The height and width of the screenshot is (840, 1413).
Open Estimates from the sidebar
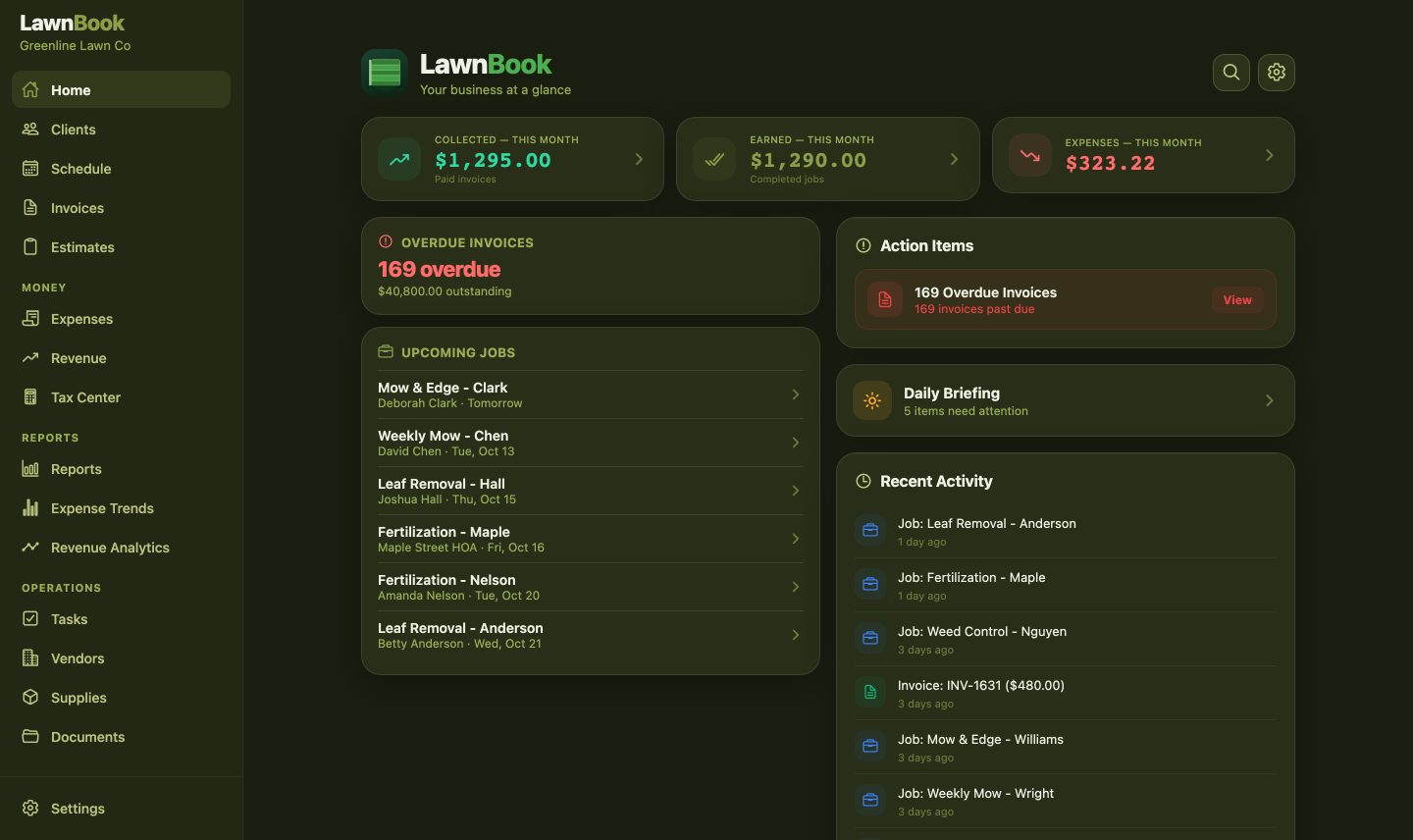121,246
